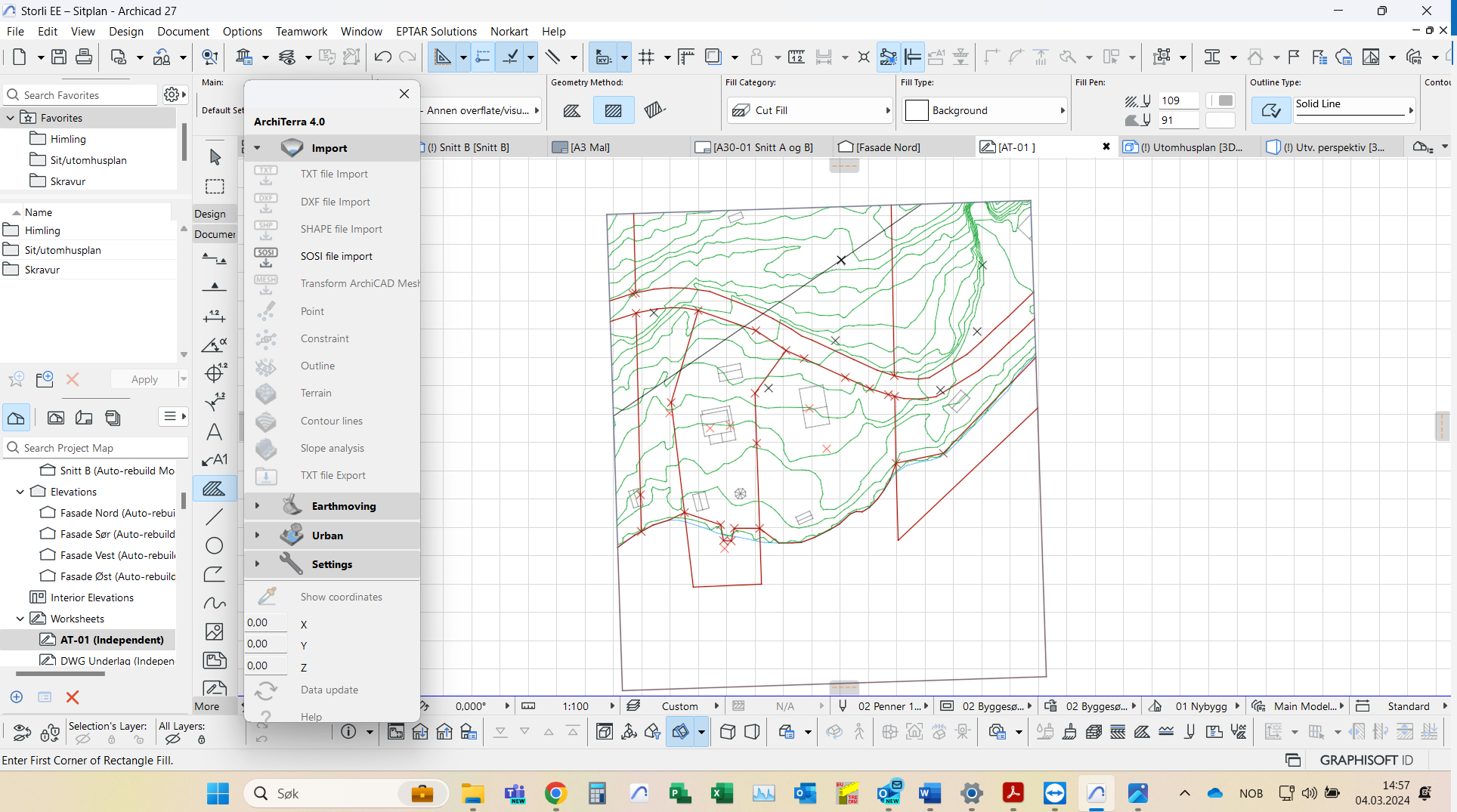Choose the Line tool in the toolbox
This screenshot has height=812, width=1457.
215,517
